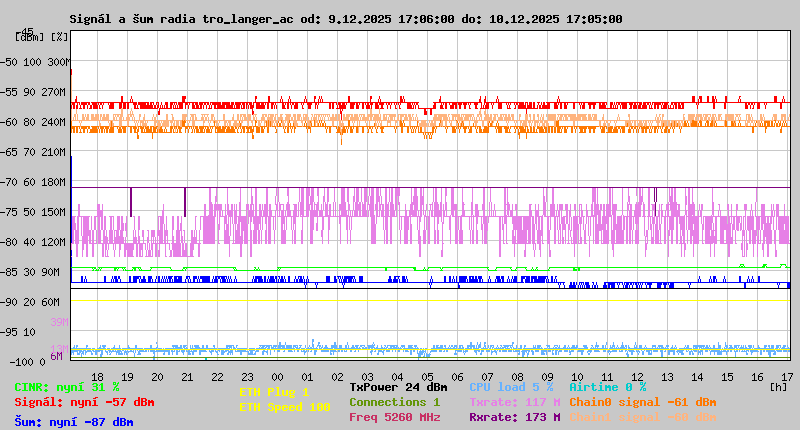Image resolution: width=800 pixels, height=430 pixels.
Task: Click the hour '08' tick label
Action: [x=517, y=377]
